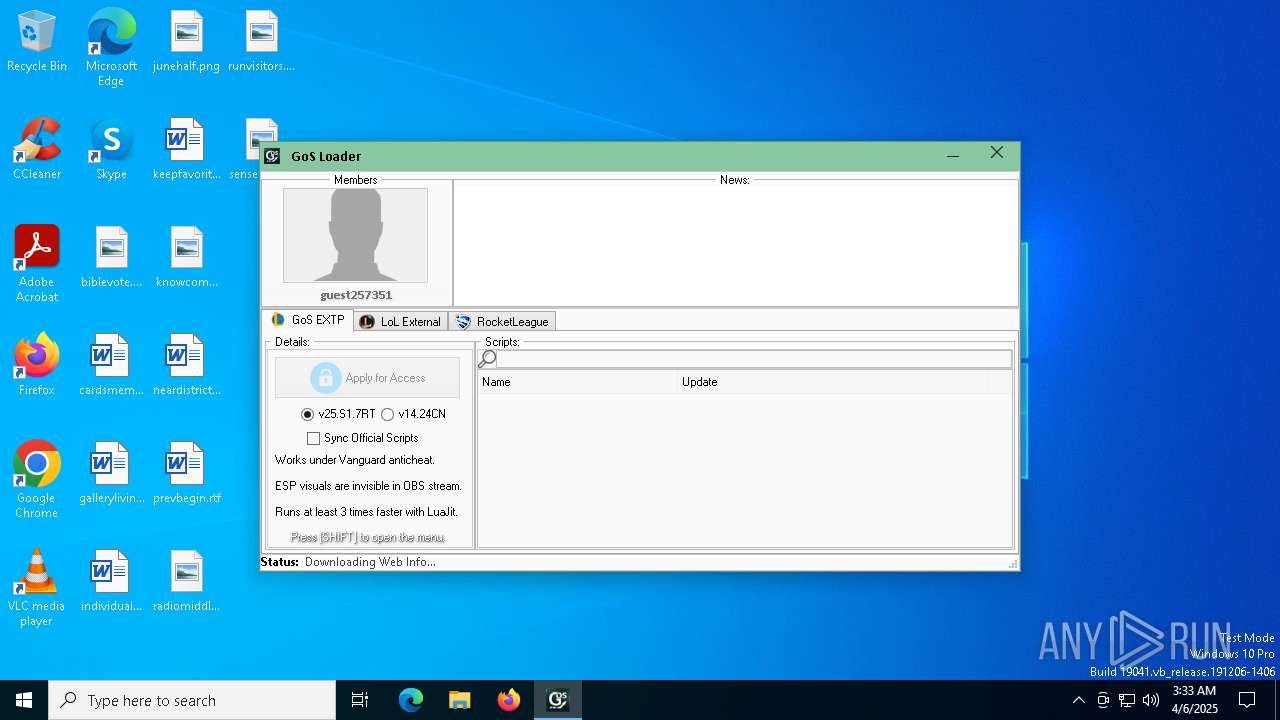This screenshot has height=720, width=1280.
Task: Open Firefox desktop shortcut
Action: click(x=37, y=366)
